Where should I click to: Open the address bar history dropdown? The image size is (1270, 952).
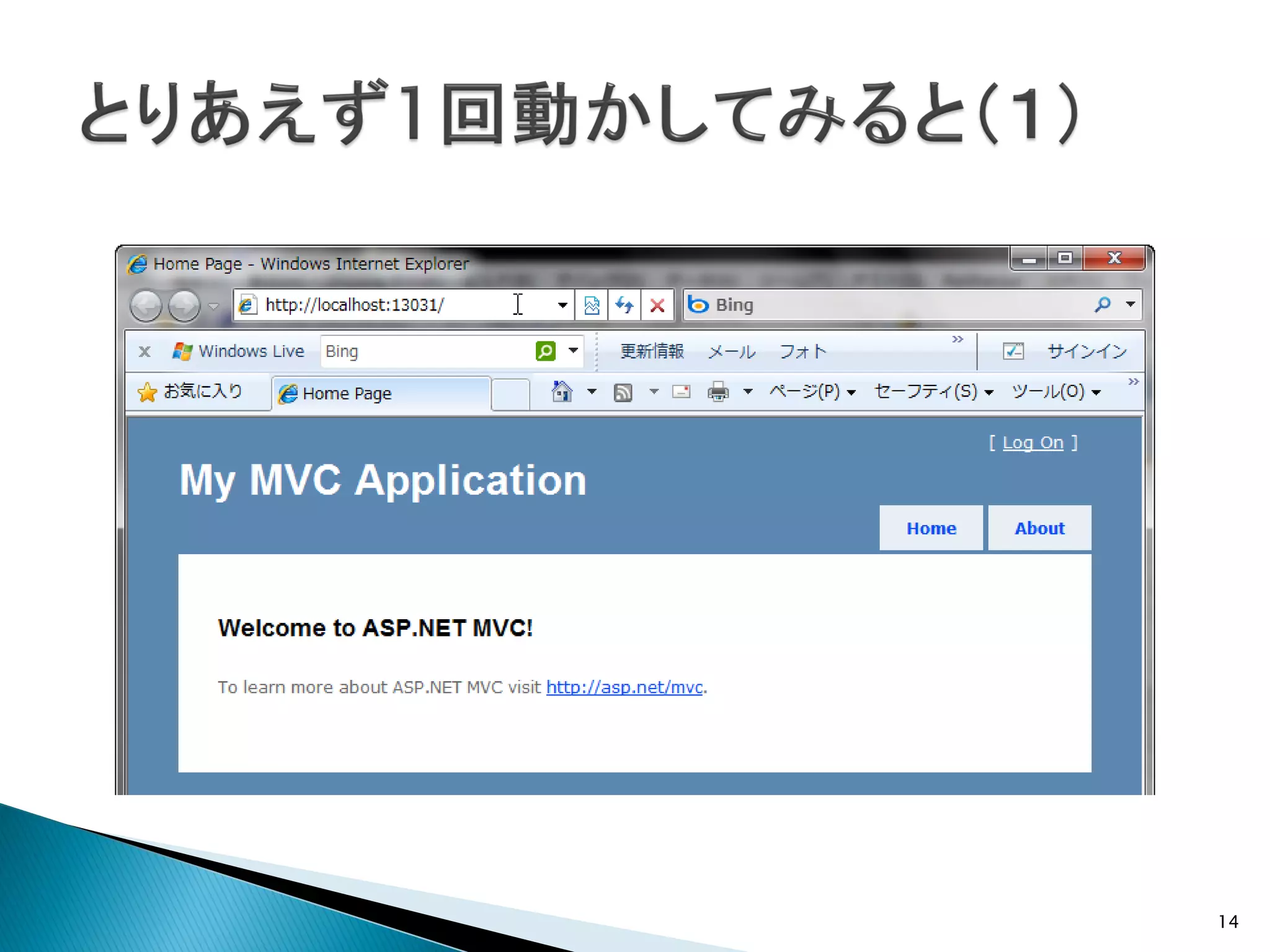click(562, 305)
